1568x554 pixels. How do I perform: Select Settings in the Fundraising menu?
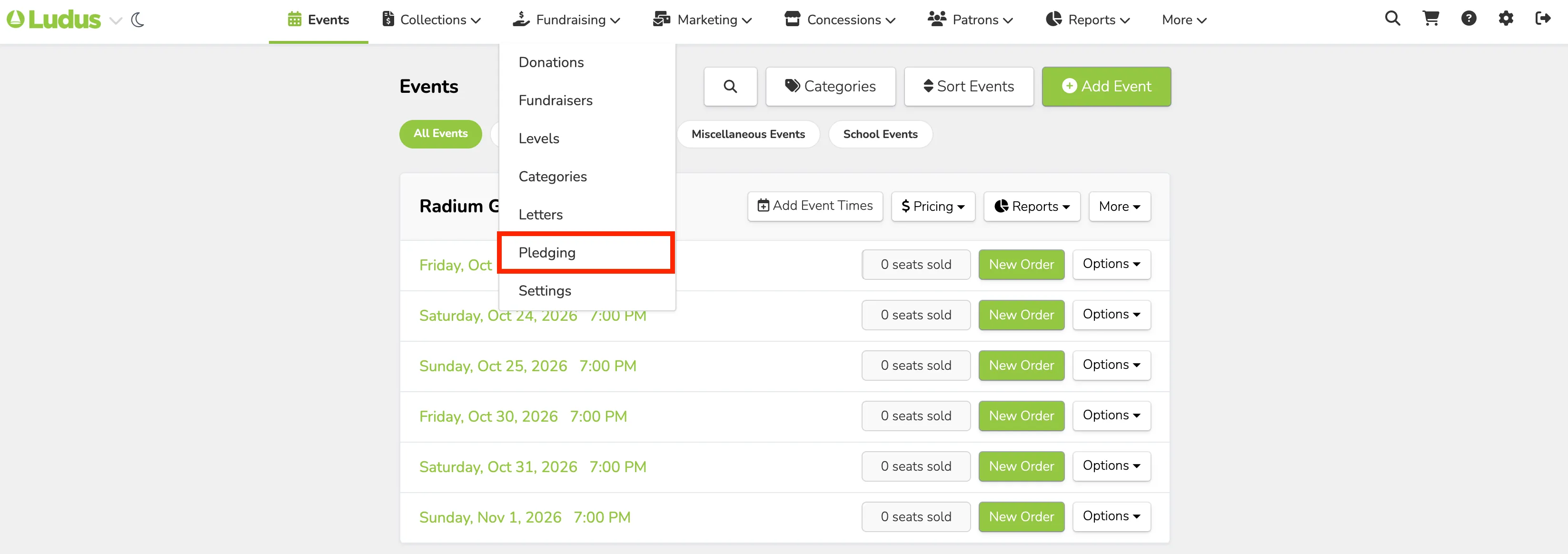(587, 290)
